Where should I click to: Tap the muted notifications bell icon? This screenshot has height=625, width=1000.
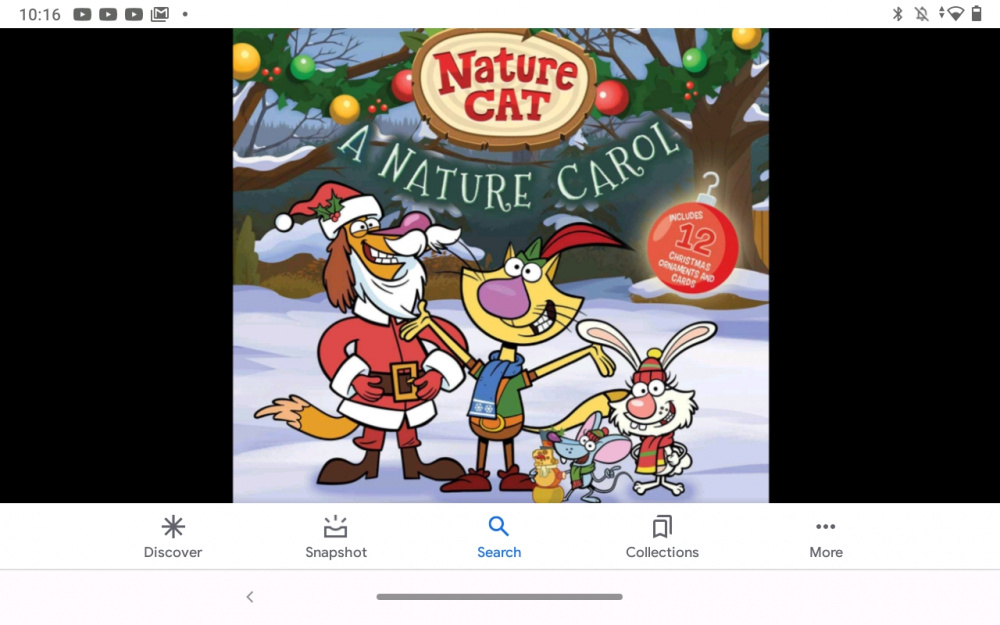click(922, 13)
